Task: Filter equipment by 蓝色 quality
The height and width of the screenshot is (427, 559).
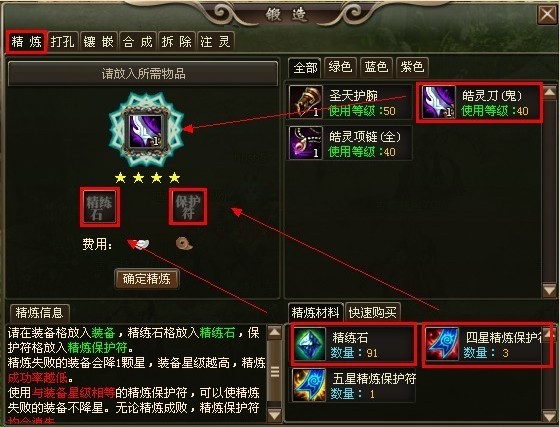Action: (376, 67)
